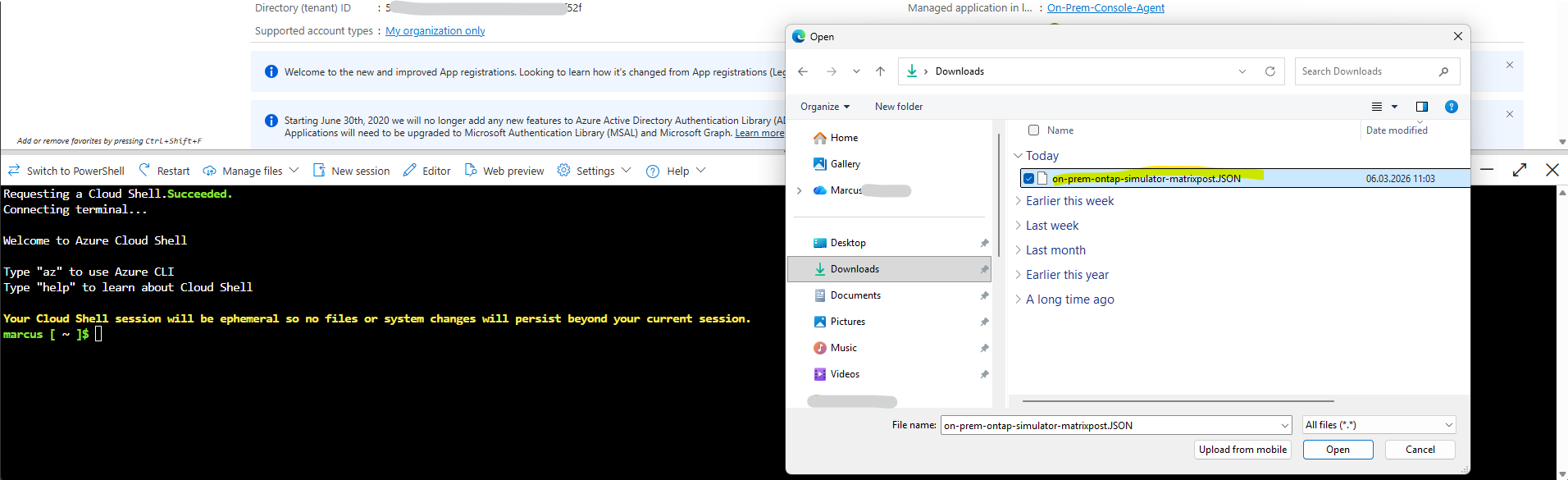Open the On-Prem-Console-Agent link

coord(1105,8)
